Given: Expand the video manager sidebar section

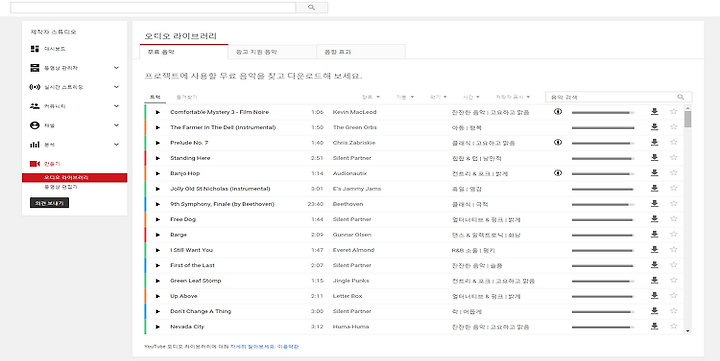Looking at the screenshot, I should pyautogui.click(x=116, y=68).
